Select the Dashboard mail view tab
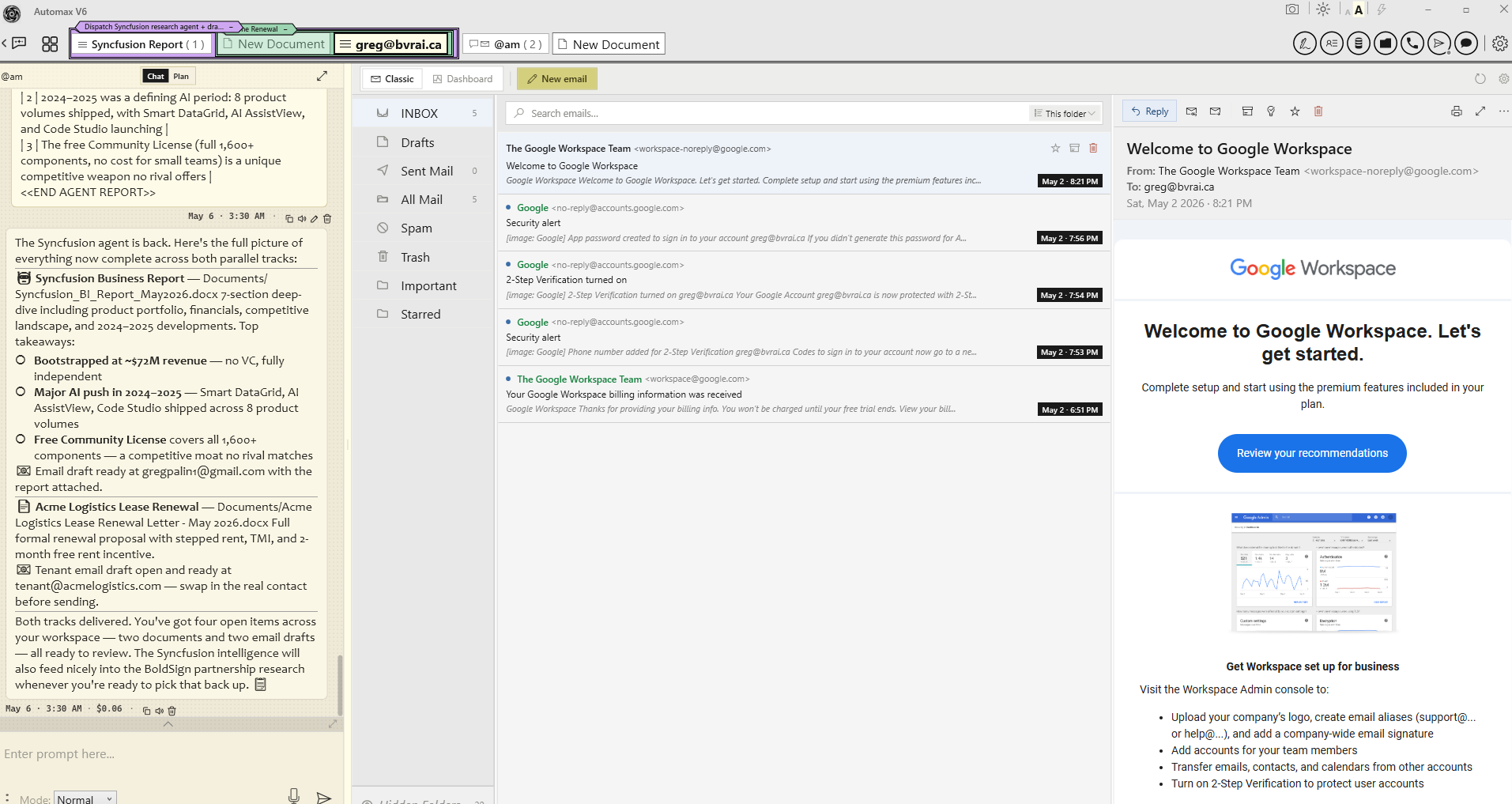 pos(462,79)
